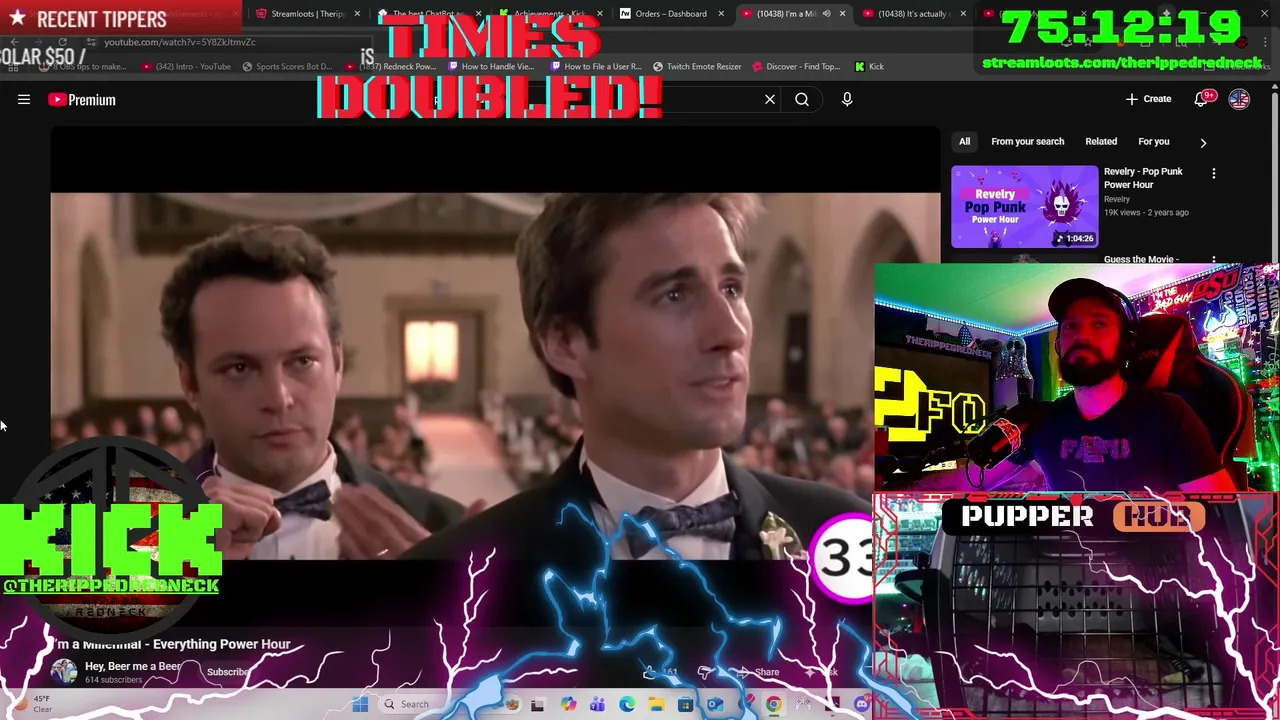Viewport: 1280px width, 720px height.
Task: Open the (1837) Redneck Pow bookmark
Action: tap(389, 67)
